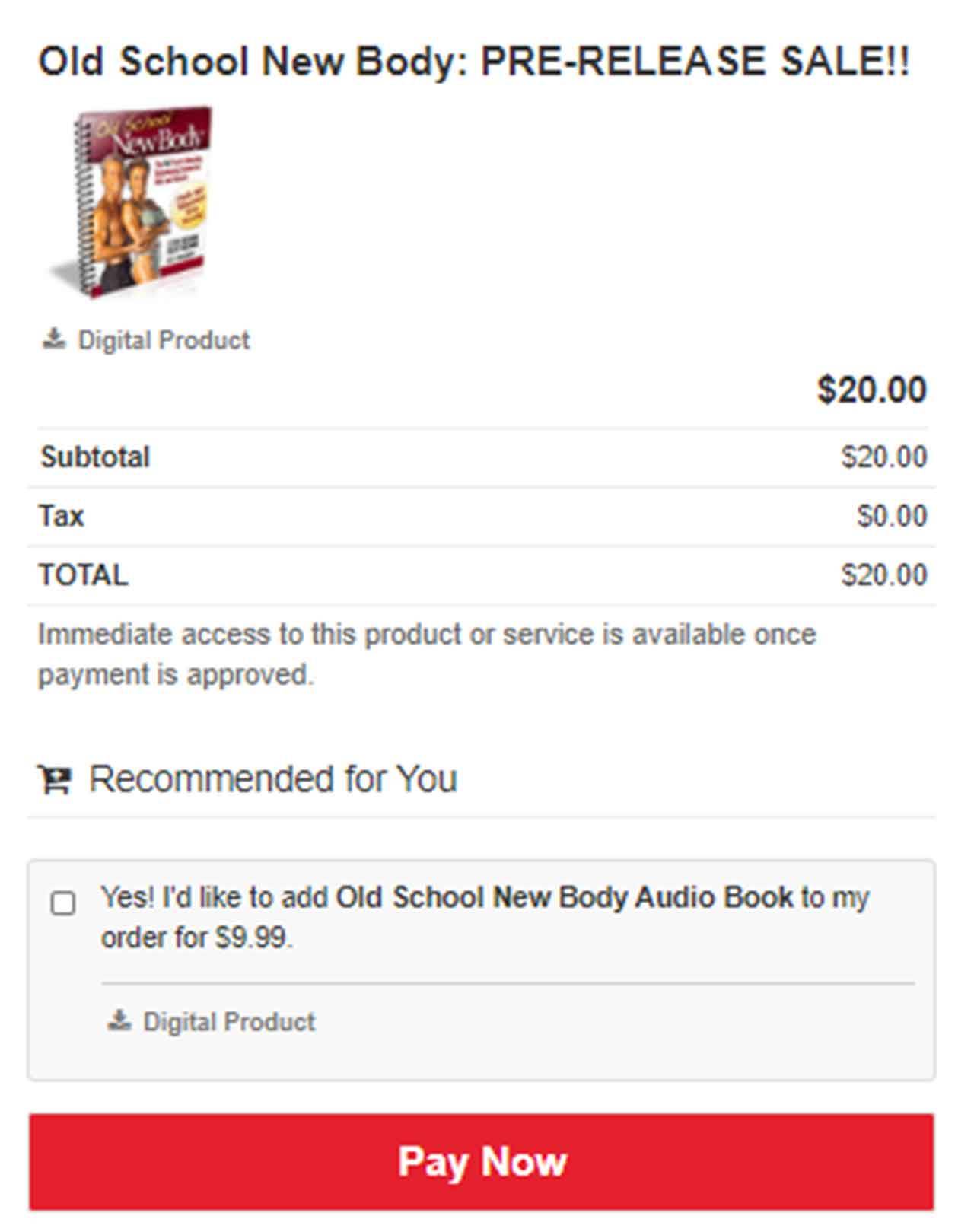974x1232 pixels.
Task: Click the immediate access notice text
Action: tap(426, 654)
